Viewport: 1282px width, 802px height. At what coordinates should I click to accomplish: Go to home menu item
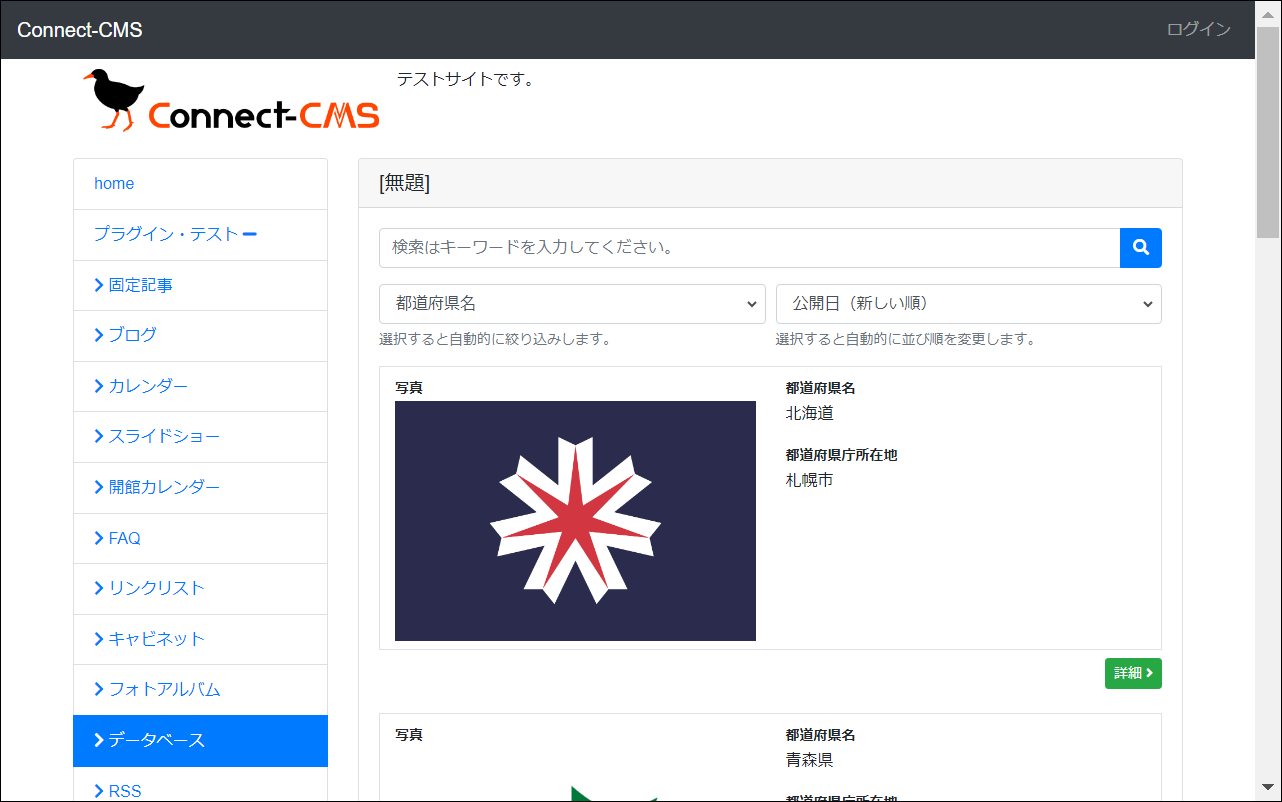tap(200, 184)
